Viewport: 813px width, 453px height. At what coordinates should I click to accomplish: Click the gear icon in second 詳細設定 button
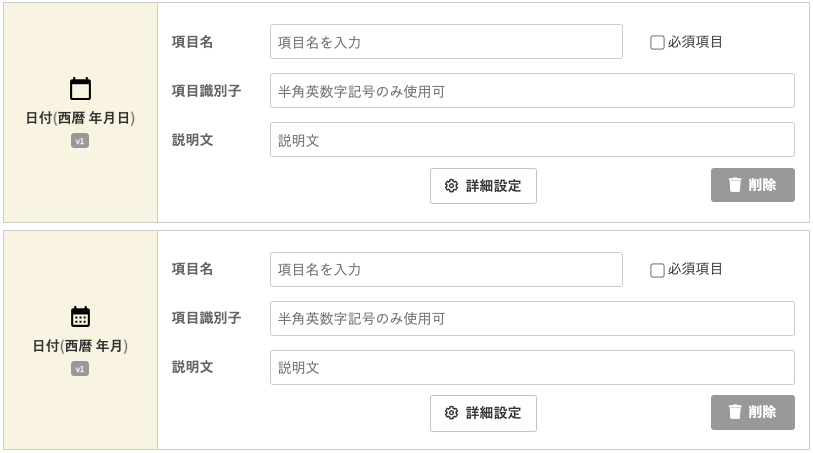451,413
